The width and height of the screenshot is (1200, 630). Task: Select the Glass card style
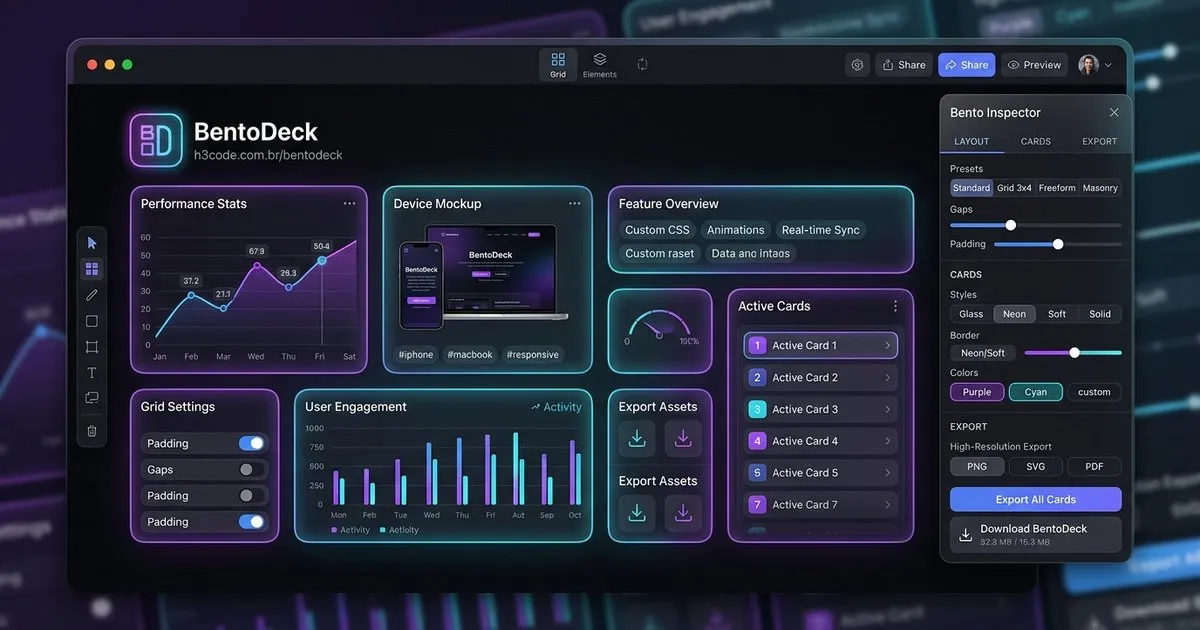(971, 314)
